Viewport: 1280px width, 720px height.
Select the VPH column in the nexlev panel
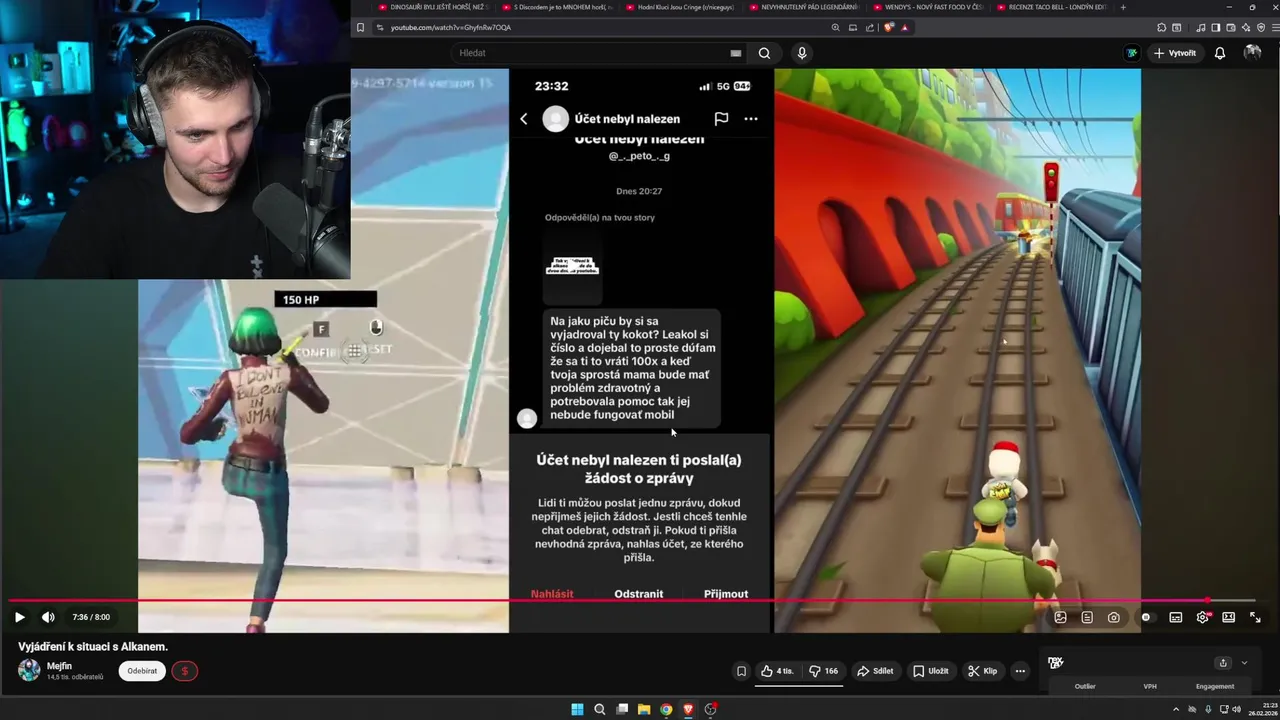point(1150,686)
